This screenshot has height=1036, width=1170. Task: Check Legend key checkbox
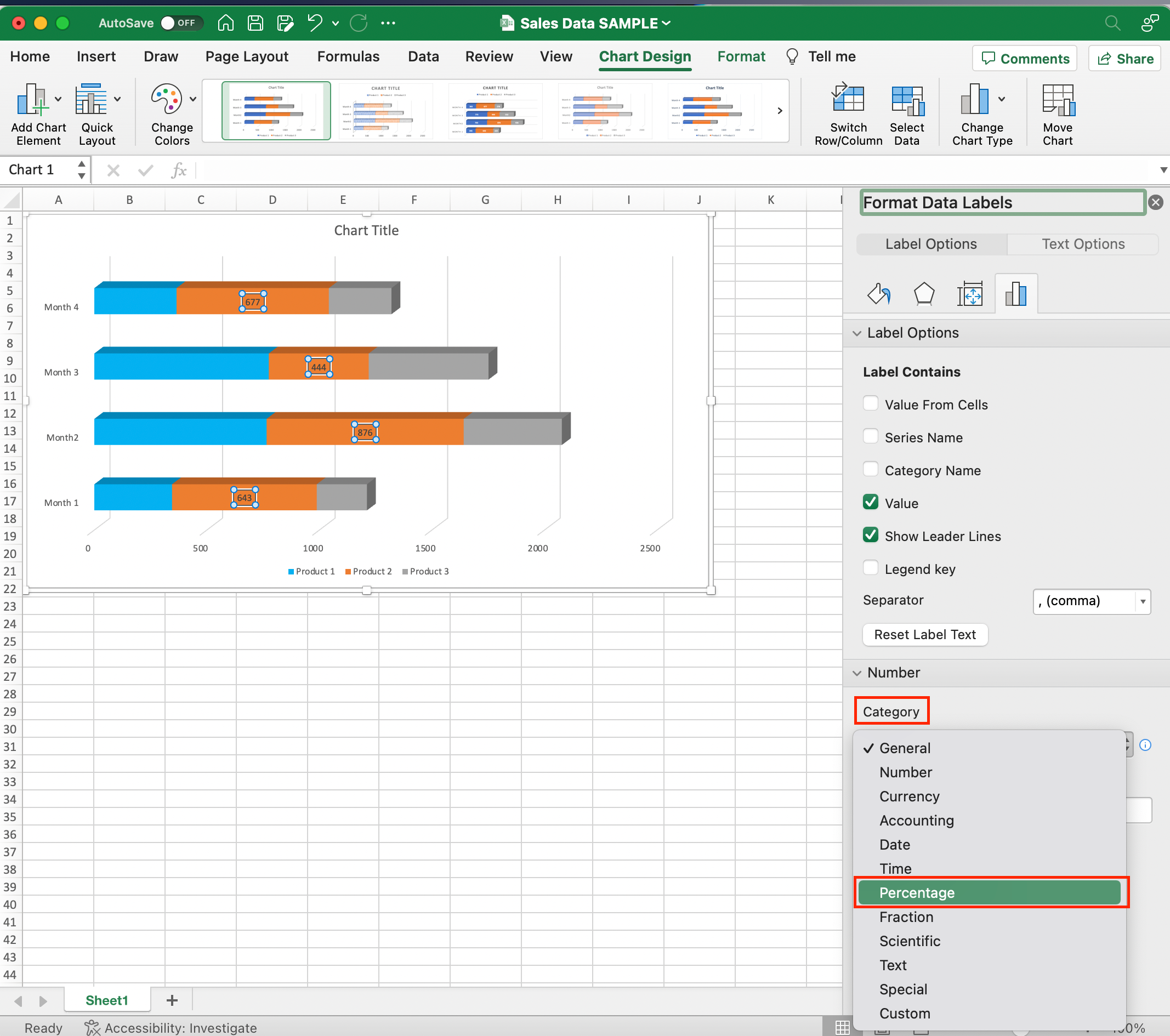871,568
